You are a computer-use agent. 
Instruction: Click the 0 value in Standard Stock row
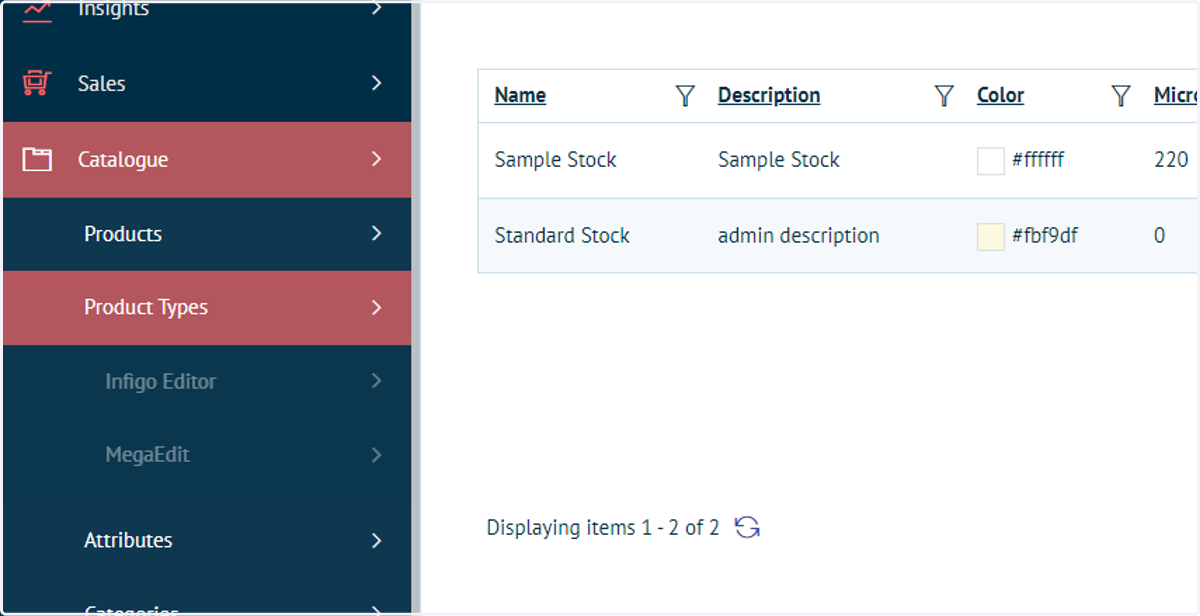[x=1160, y=237]
